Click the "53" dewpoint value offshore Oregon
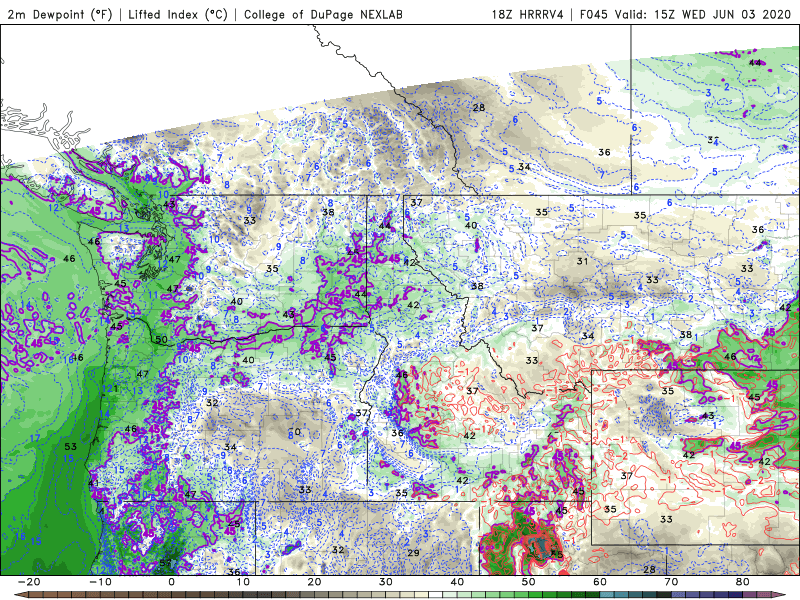This screenshot has width=800, height=600. tap(70, 446)
